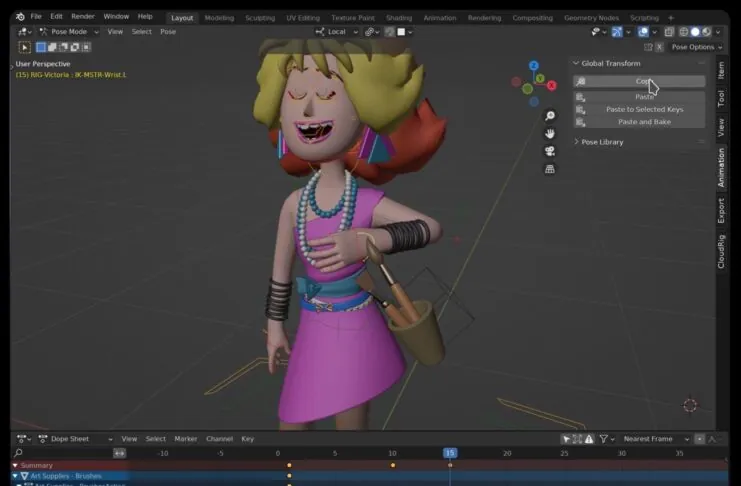Switch to the Sculpting workspace tab
Viewport: 741px width, 486px height.
point(262,17)
